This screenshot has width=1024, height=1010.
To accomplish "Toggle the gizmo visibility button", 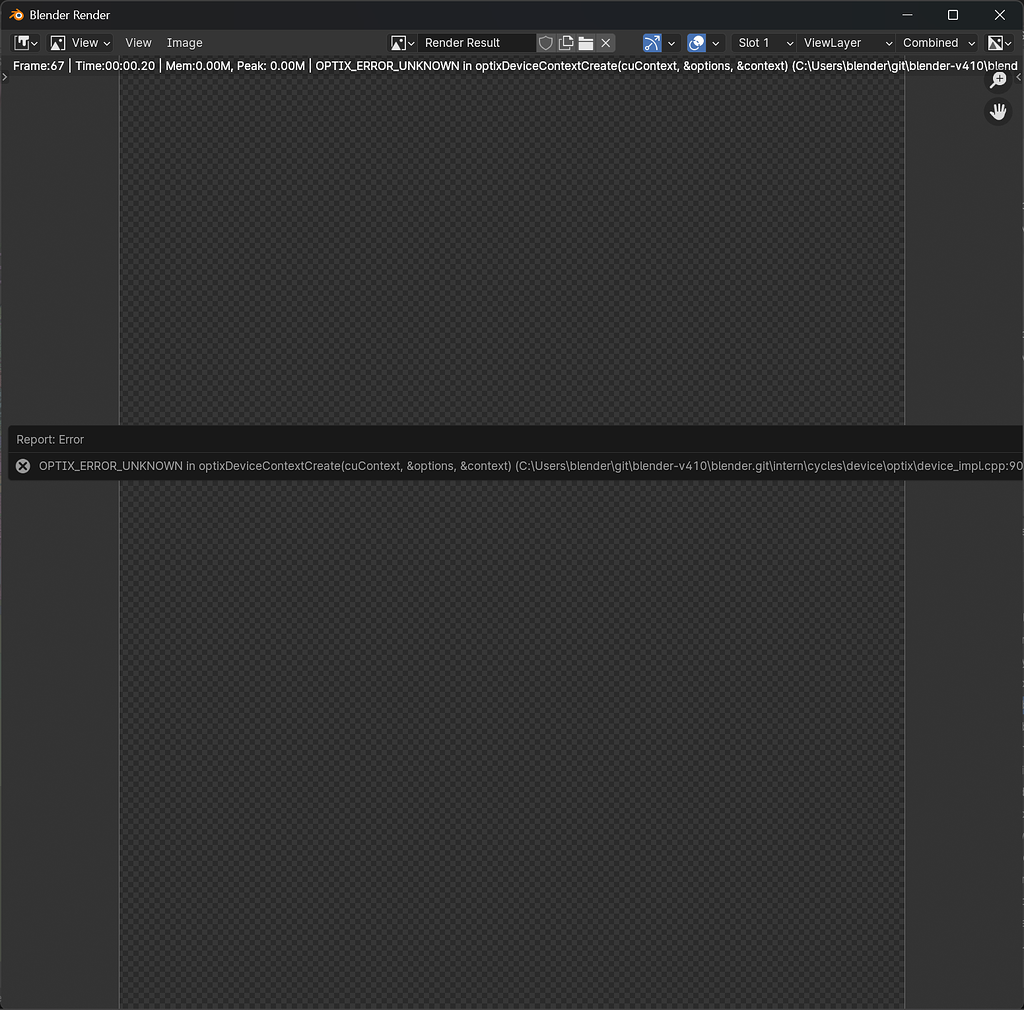I will [x=652, y=43].
